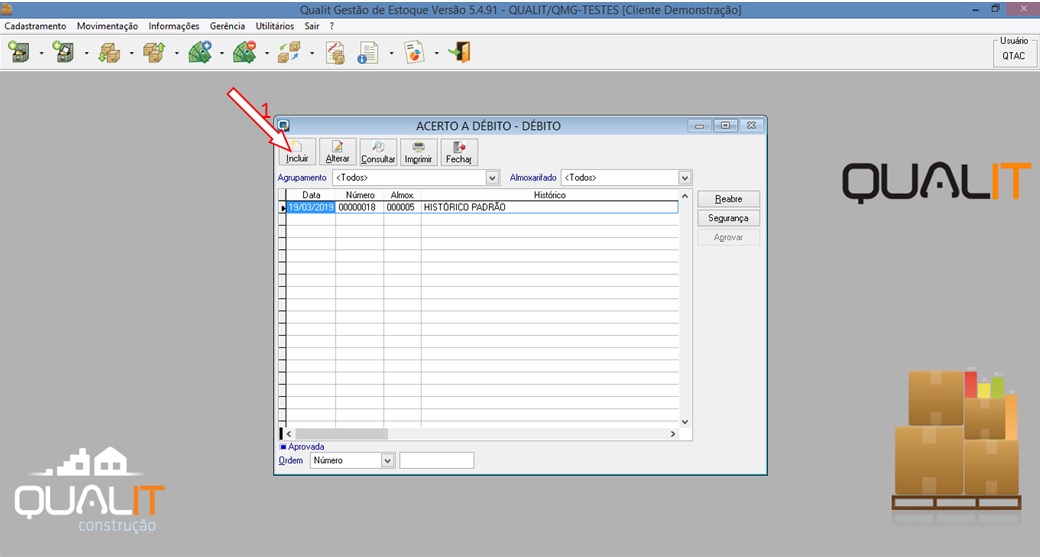Open dropdown arrow beside boxes down-arrow icon
The height and width of the screenshot is (557, 1040).
coord(131,53)
